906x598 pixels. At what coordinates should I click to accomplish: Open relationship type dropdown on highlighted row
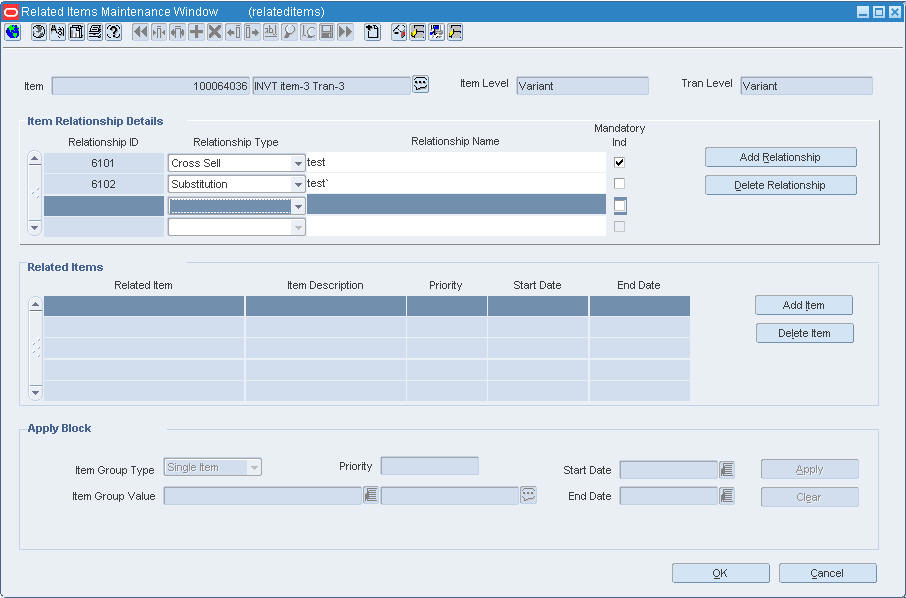[x=298, y=206]
